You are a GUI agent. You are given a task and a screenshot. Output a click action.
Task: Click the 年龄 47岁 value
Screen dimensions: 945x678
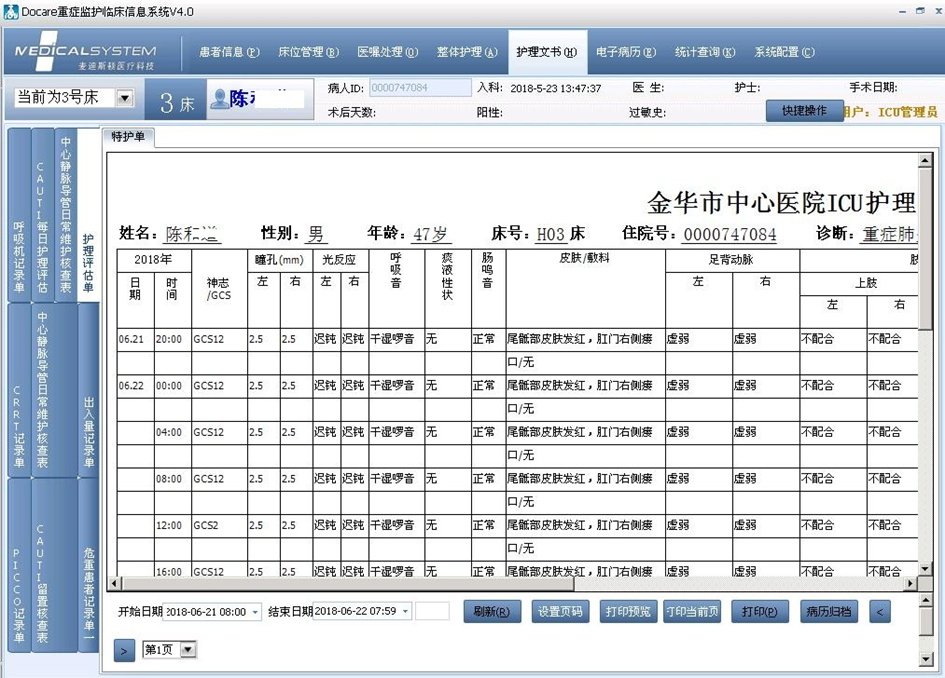(x=430, y=234)
